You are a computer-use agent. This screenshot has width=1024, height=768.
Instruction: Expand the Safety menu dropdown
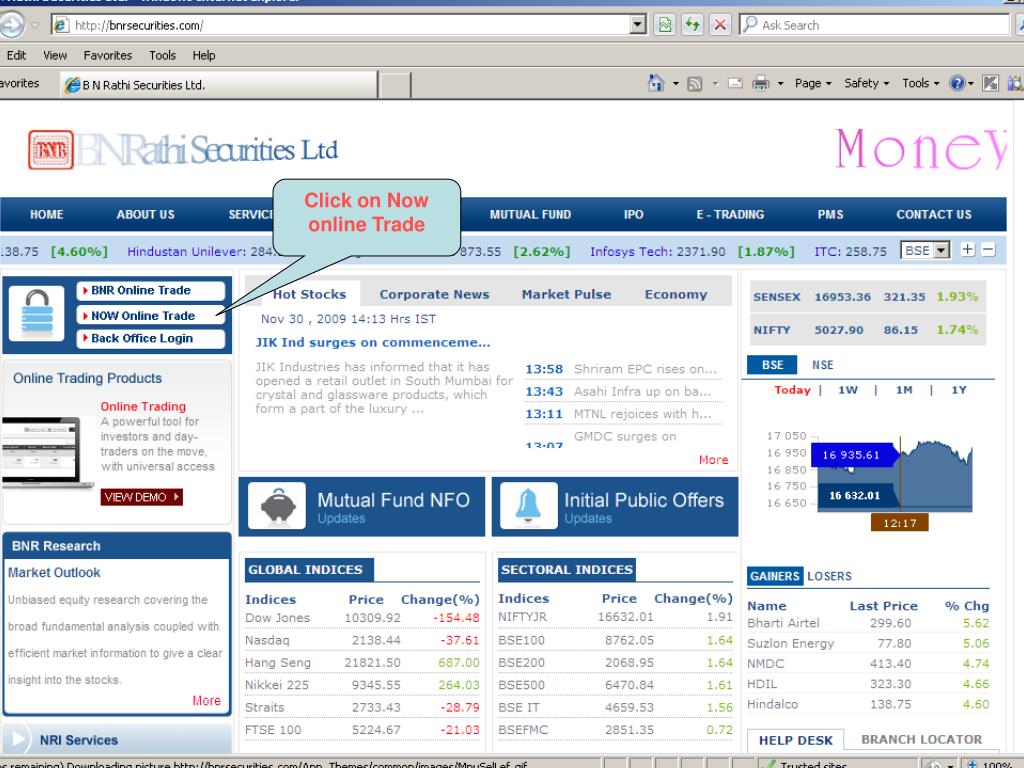click(x=866, y=83)
